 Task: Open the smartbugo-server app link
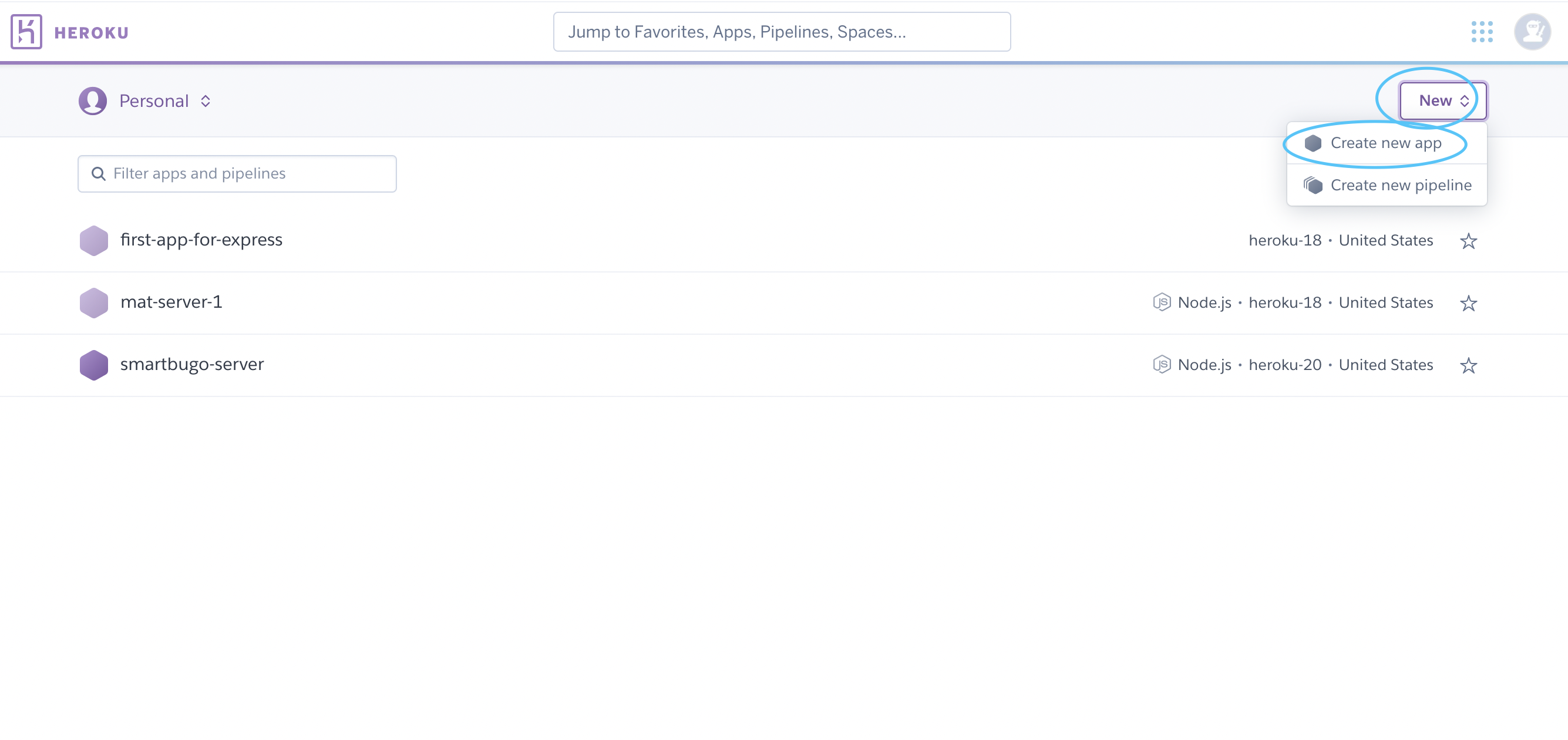pyautogui.click(x=191, y=365)
